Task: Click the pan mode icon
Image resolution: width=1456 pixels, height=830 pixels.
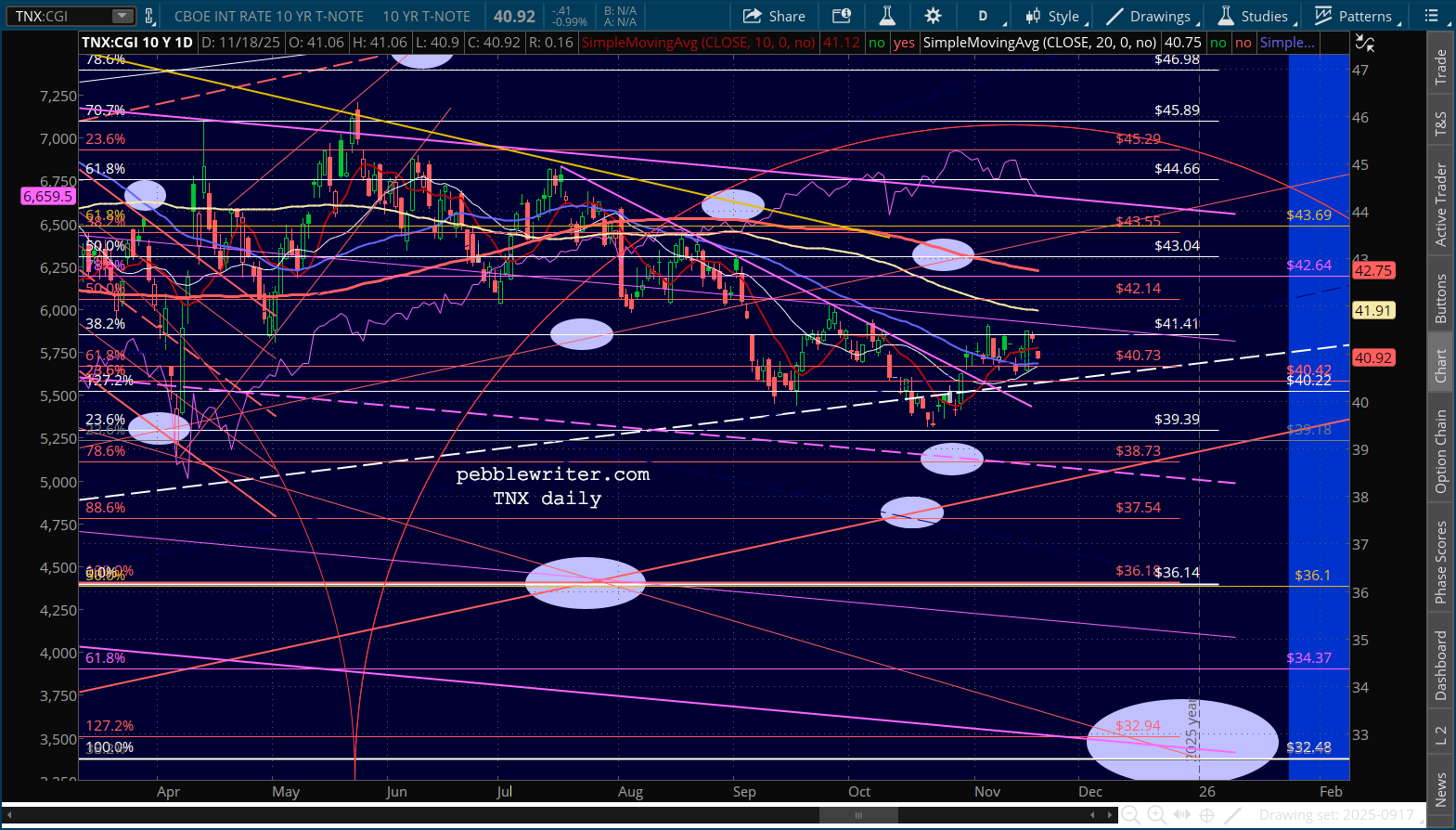Action: point(1182,815)
